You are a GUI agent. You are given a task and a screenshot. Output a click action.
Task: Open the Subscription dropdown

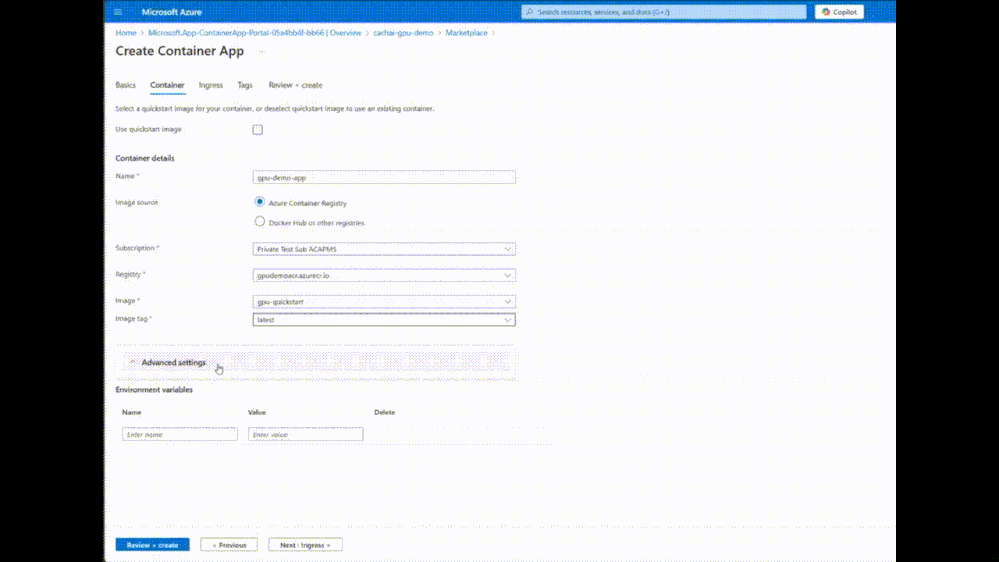pos(384,249)
